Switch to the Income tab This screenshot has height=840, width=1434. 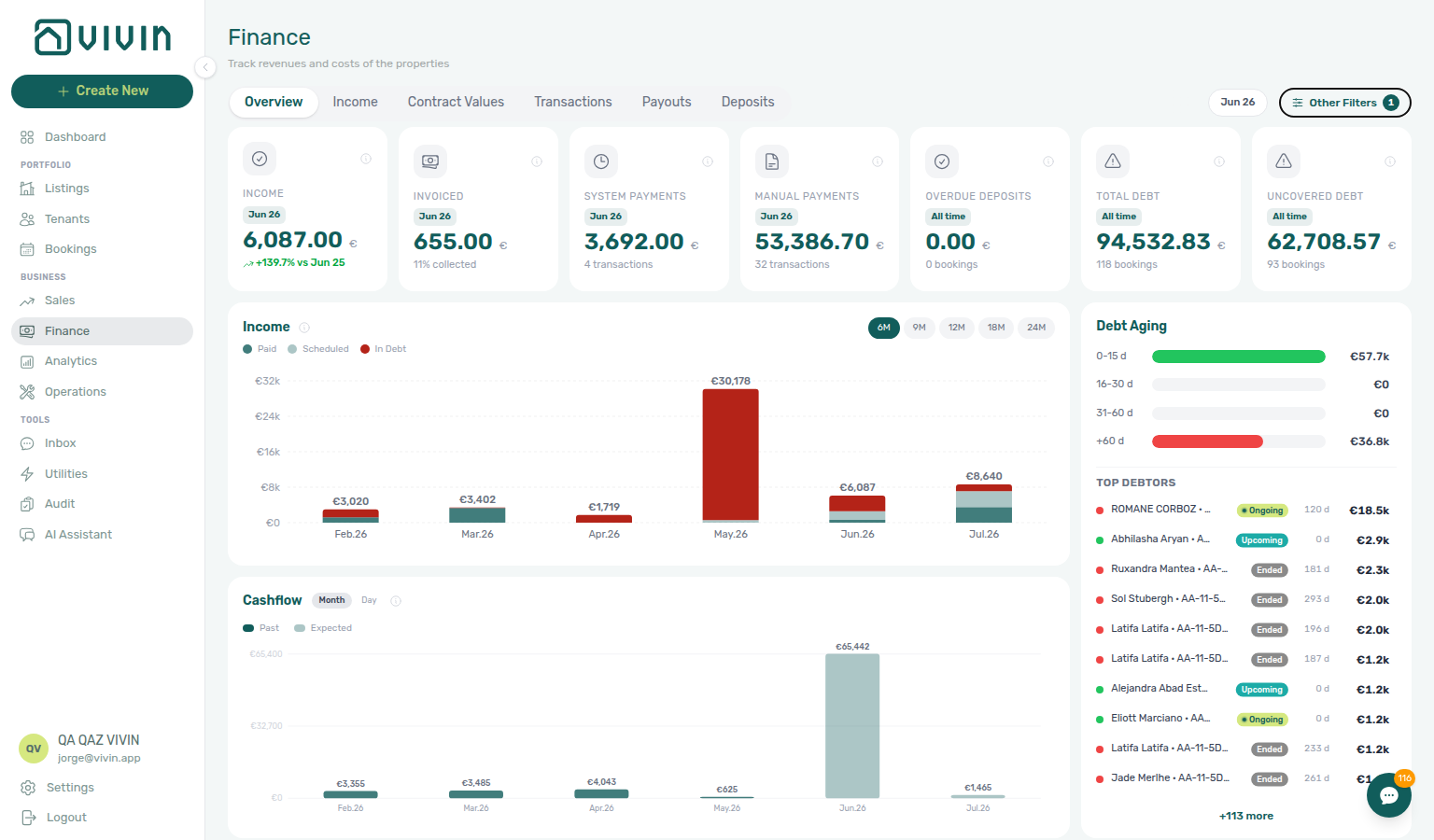pyautogui.click(x=356, y=102)
